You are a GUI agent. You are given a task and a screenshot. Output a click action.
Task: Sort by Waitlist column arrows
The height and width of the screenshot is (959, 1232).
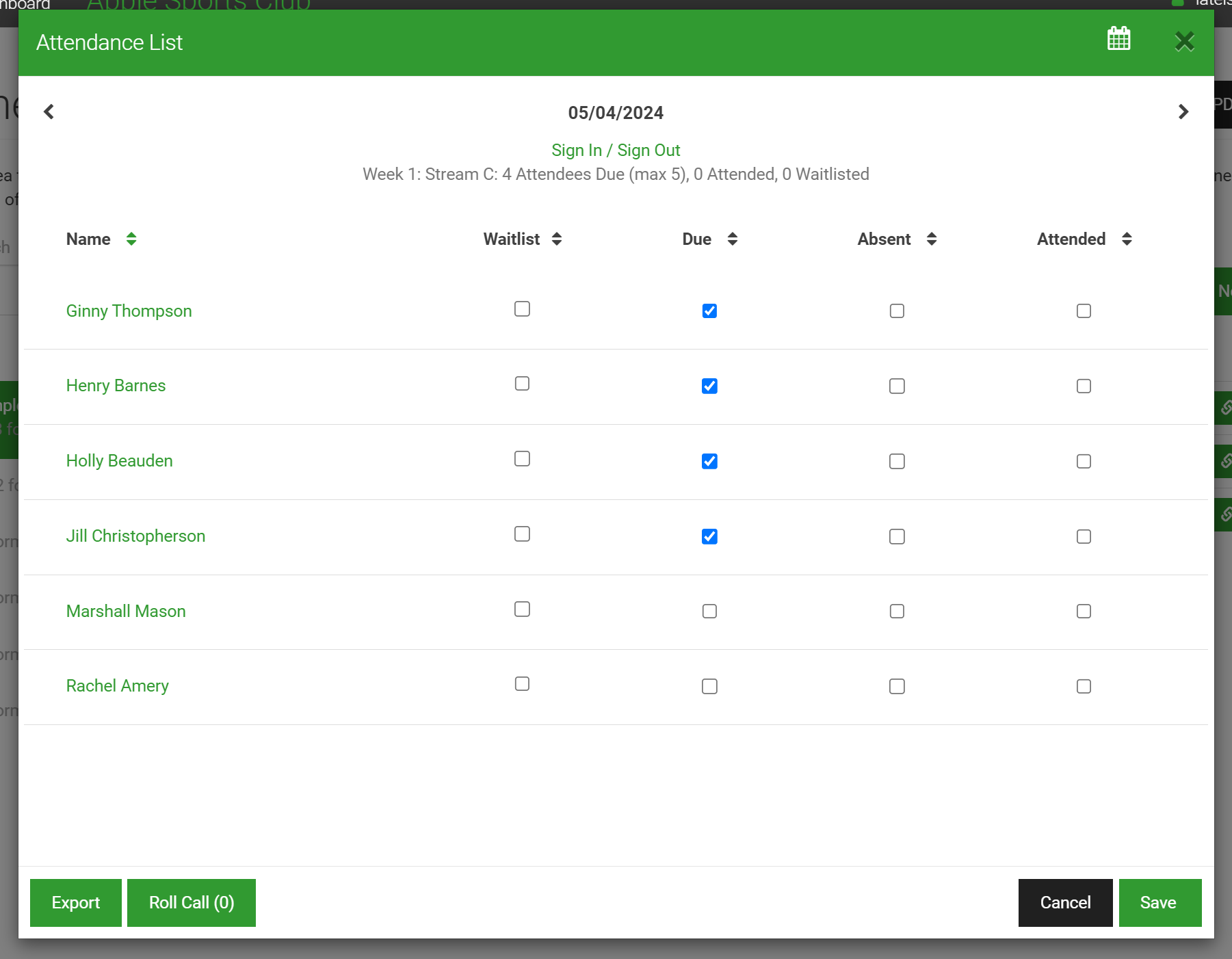tap(557, 239)
